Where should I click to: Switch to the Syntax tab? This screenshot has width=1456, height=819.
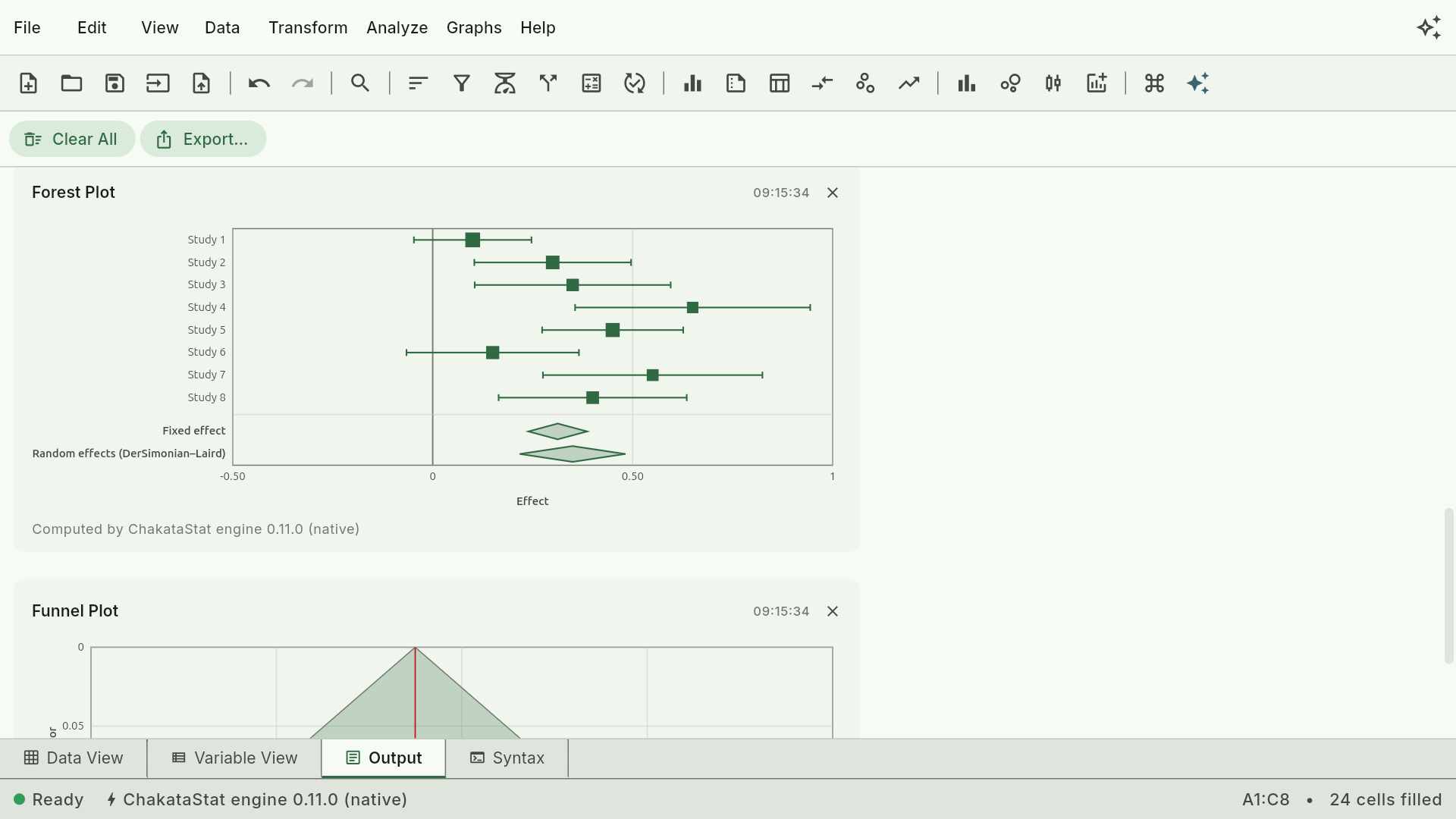pos(507,758)
